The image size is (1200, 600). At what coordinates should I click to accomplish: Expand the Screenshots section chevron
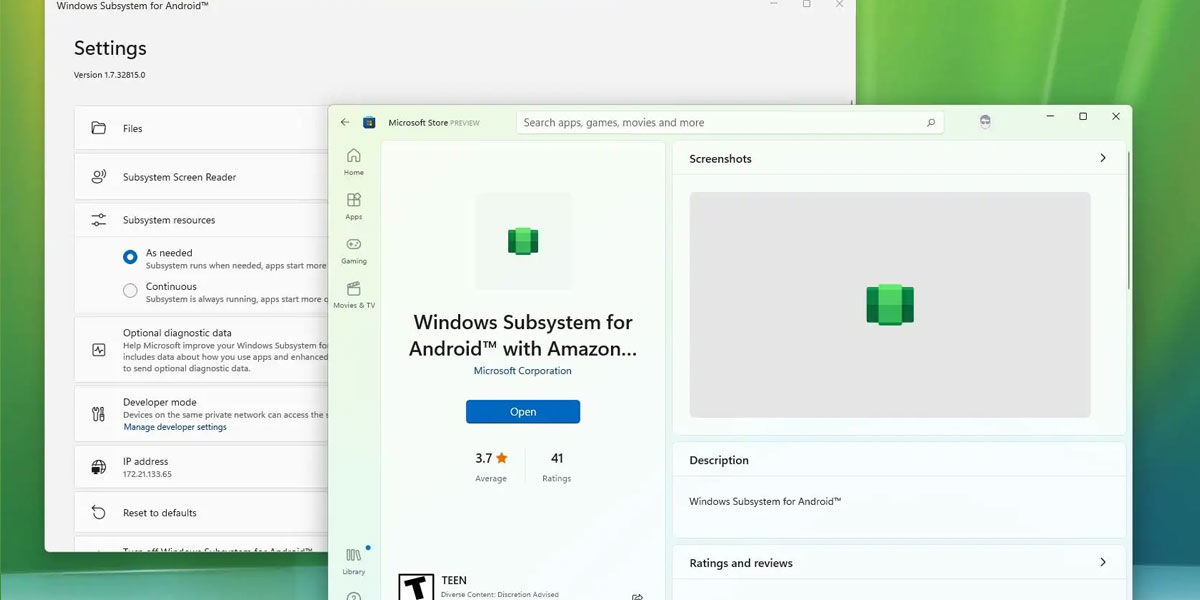pos(1103,158)
